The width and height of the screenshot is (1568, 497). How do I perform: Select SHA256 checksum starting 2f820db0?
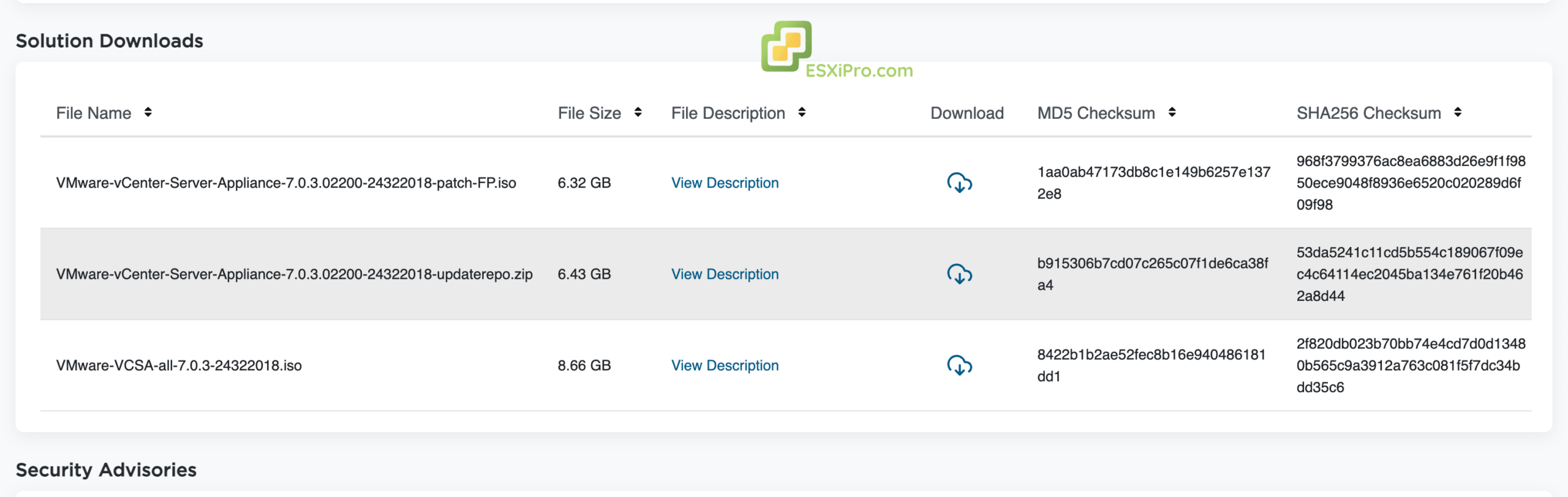pos(1411,365)
